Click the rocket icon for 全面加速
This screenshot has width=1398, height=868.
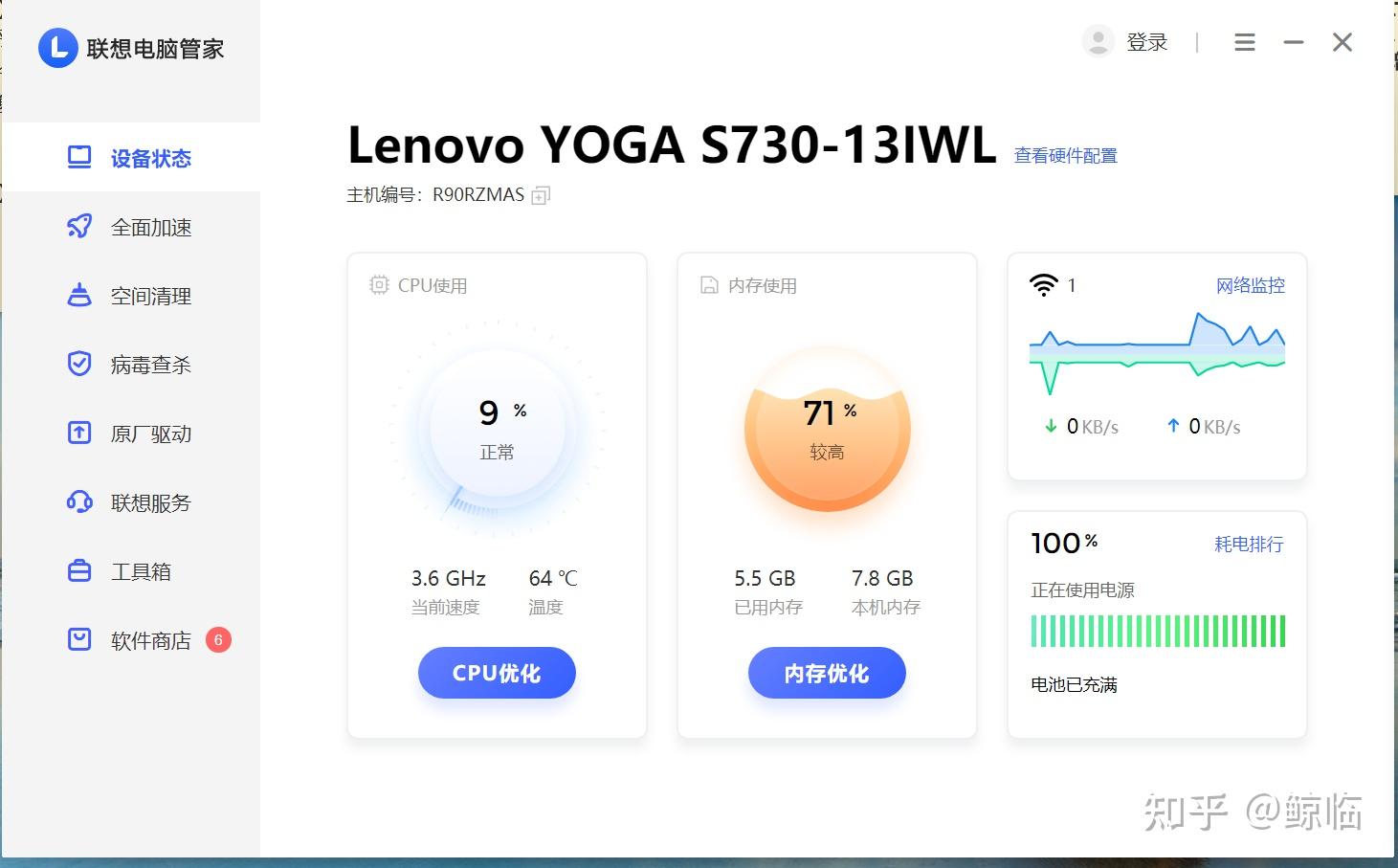[79, 227]
